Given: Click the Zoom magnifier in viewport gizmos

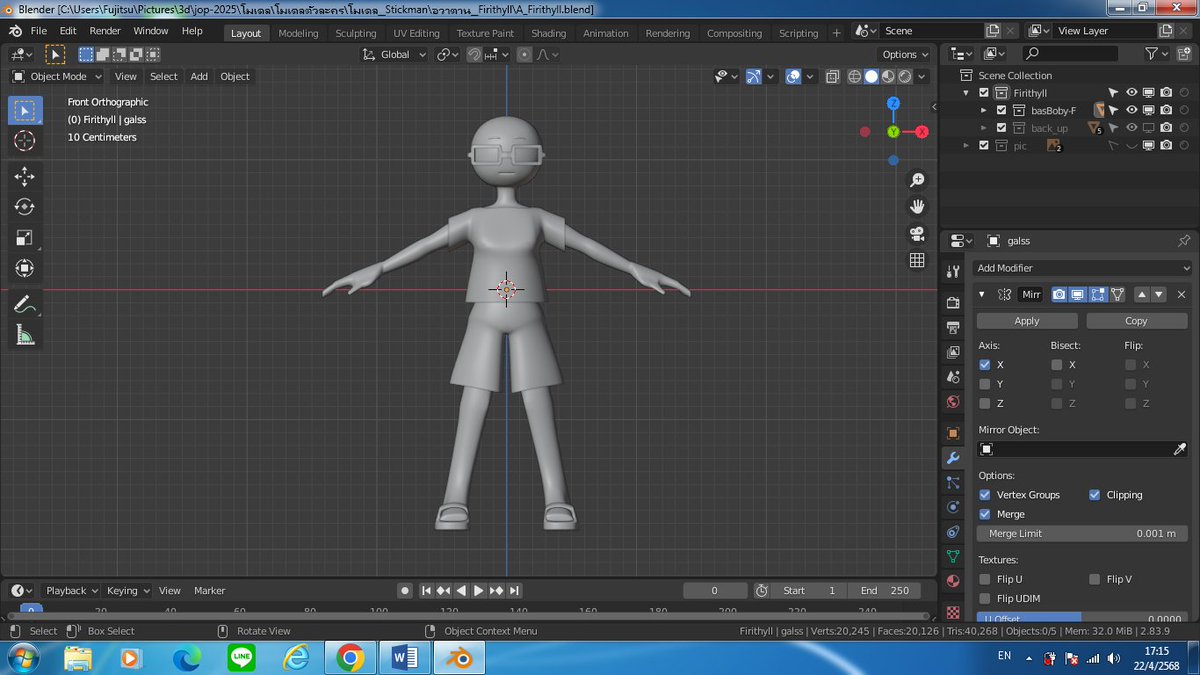Looking at the screenshot, I should pos(917,180).
